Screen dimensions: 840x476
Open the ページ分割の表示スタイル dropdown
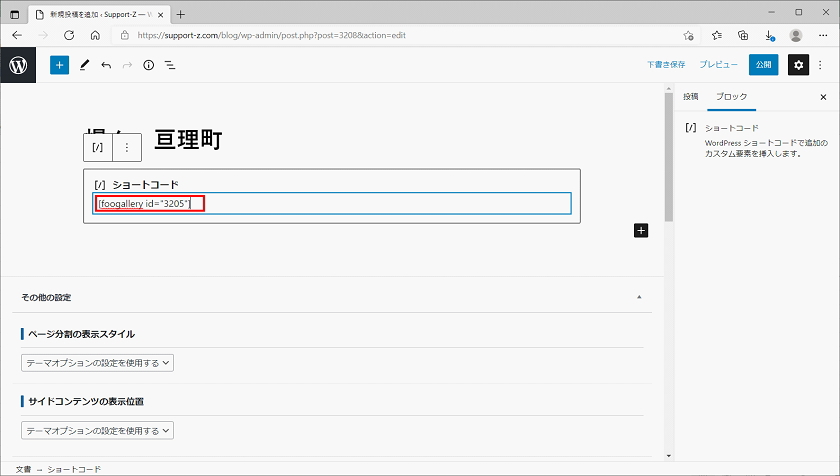tap(97, 363)
